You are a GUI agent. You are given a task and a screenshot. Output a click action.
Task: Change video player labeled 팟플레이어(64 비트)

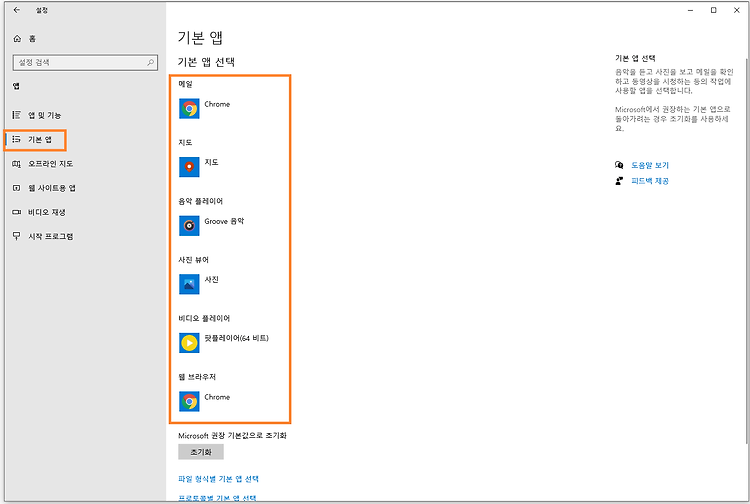coord(236,338)
